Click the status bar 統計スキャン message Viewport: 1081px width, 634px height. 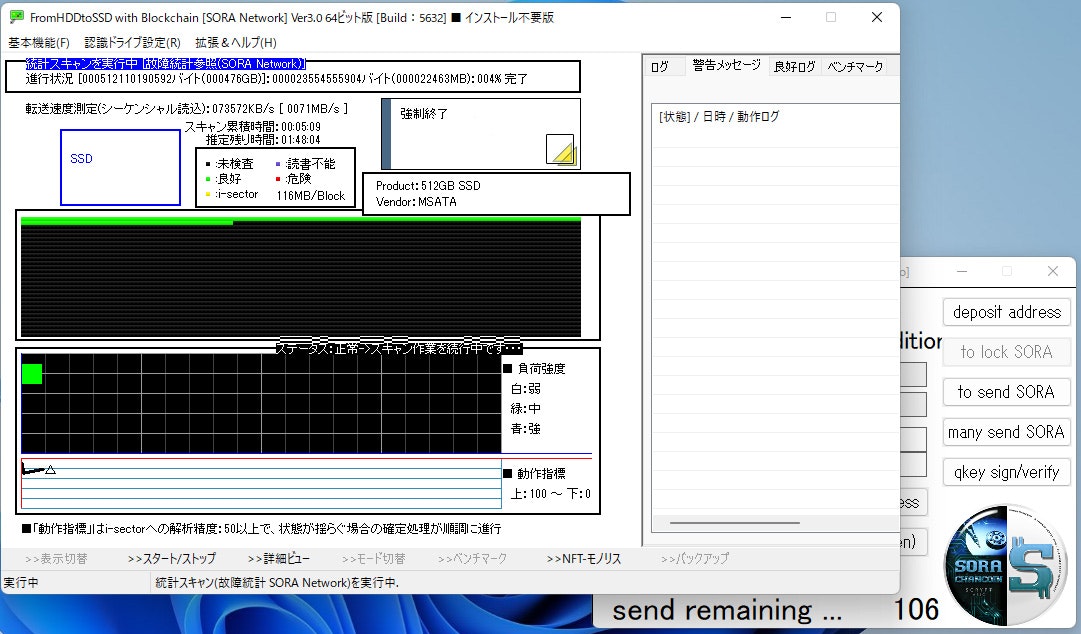pos(277,582)
